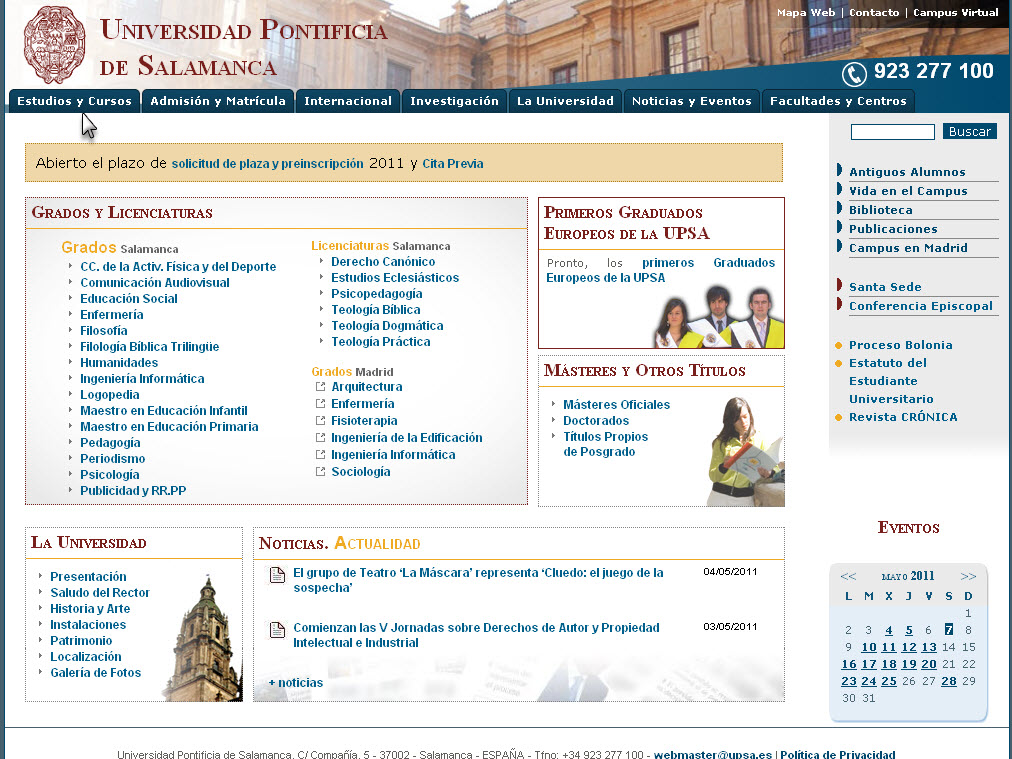Image resolution: width=1012 pixels, height=759 pixels.
Task: Open the Admisión y Matrícula menu
Action: coord(218,101)
